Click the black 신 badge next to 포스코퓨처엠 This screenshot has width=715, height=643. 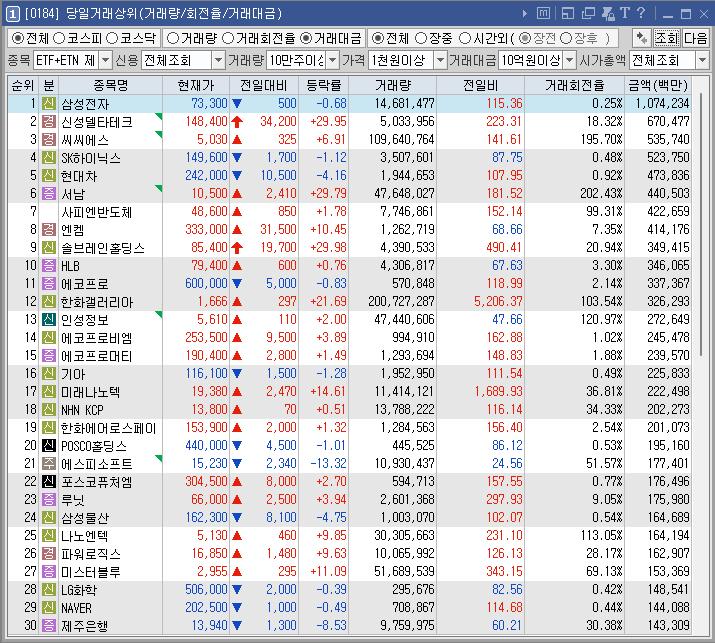pos(49,482)
